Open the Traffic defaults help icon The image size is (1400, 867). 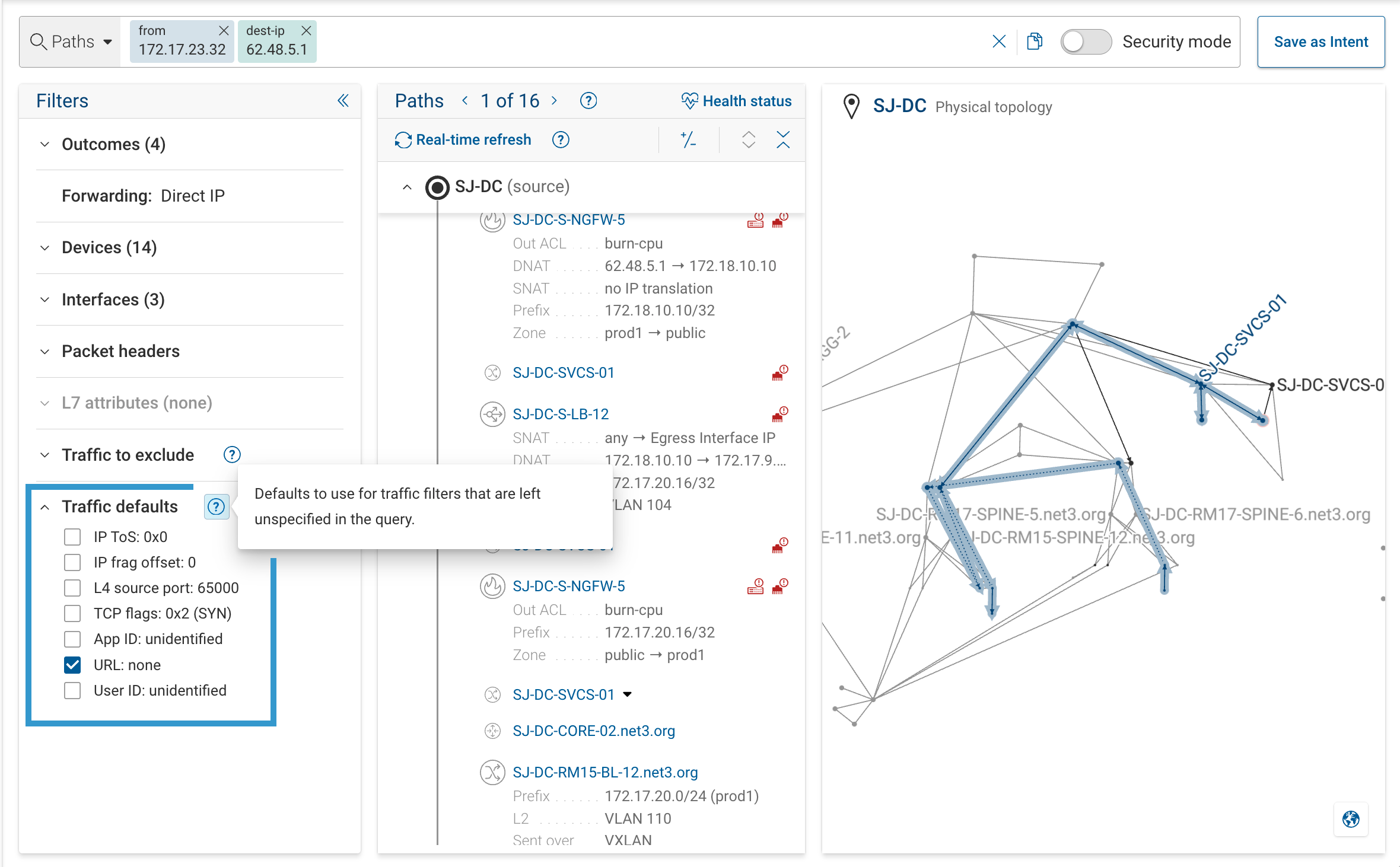(x=217, y=507)
